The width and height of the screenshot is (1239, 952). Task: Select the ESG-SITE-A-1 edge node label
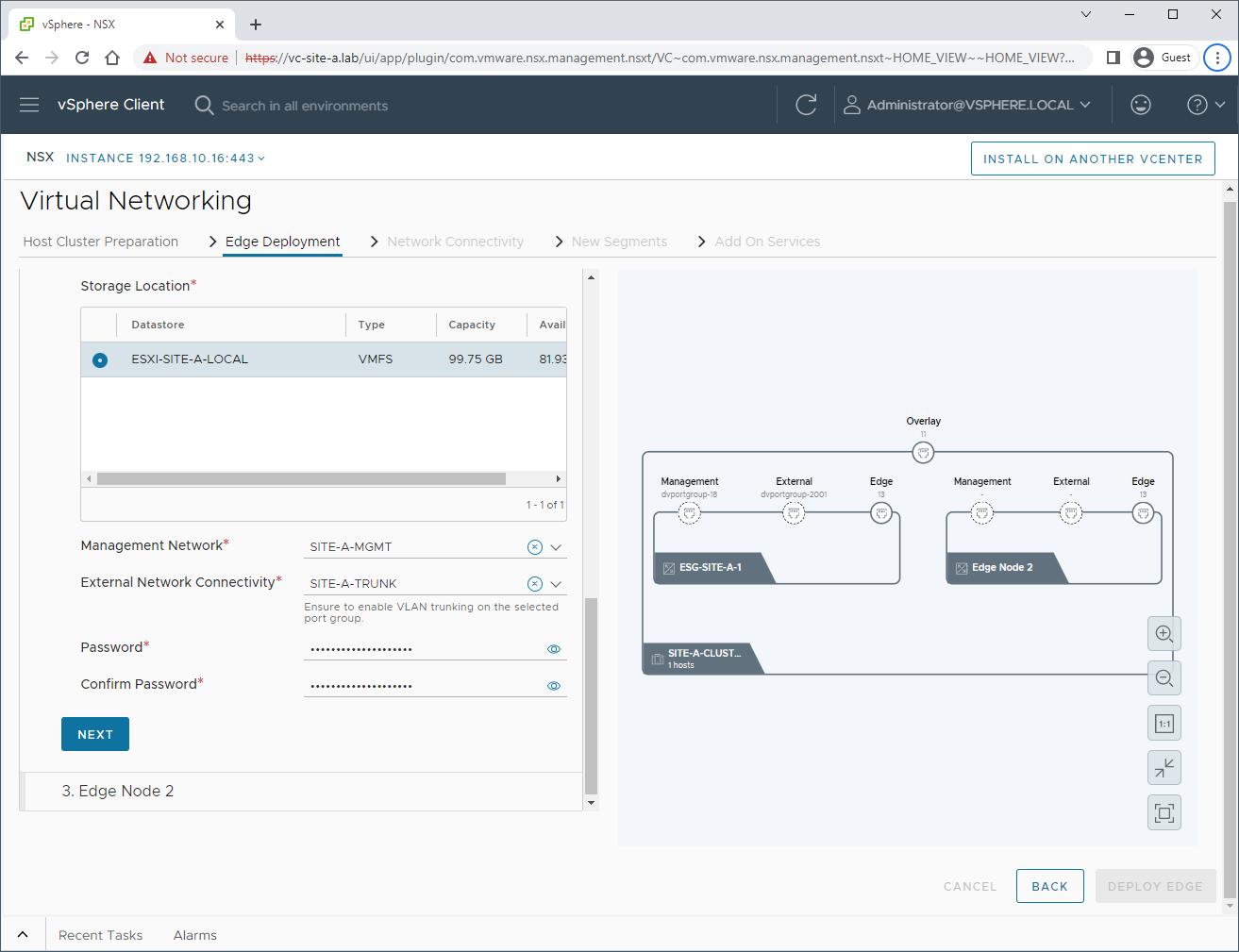(x=711, y=568)
